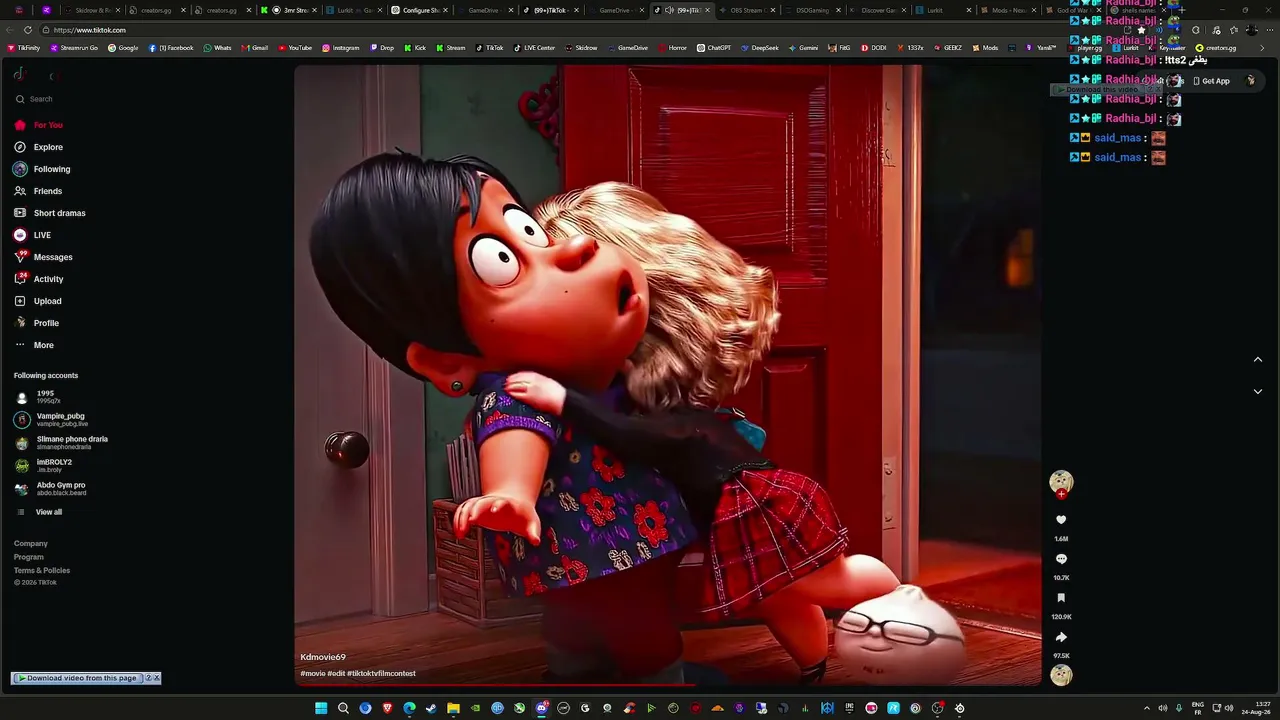The image size is (1280, 720).
Task: Share the video with the arrow icon
Action: [x=1061, y=637]
